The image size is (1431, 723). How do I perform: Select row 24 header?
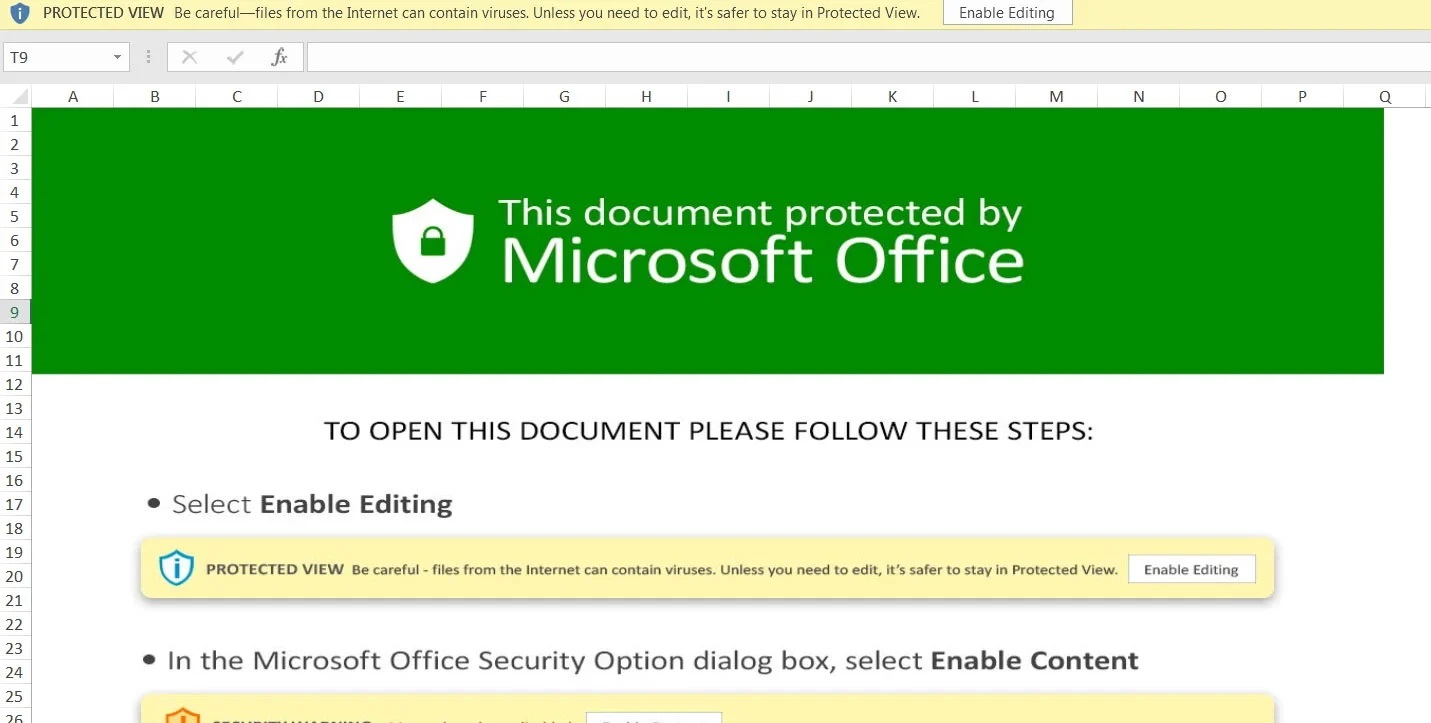tap(15, 672)
